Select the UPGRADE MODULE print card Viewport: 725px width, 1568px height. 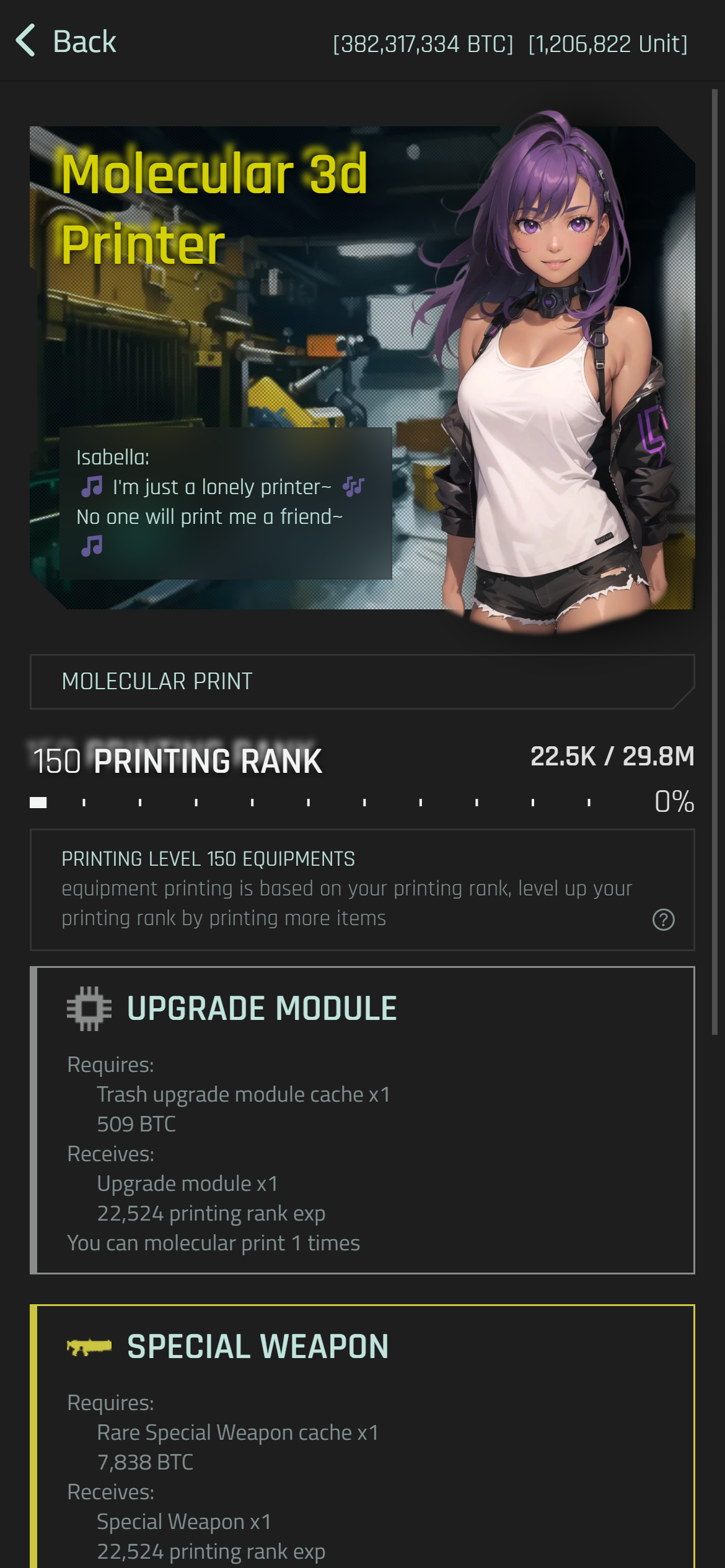tap(362, 1120)
